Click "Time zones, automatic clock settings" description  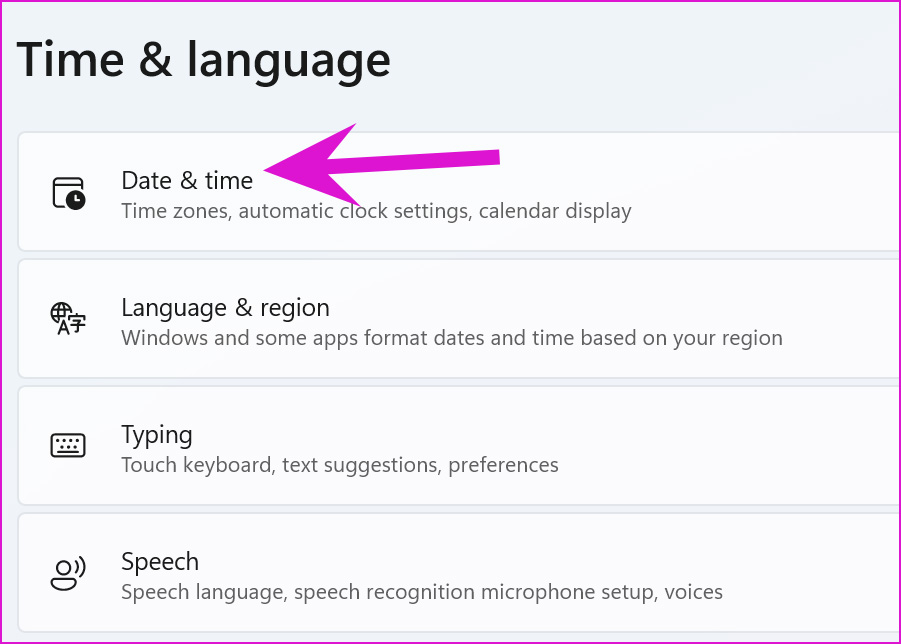pyautogui.click(x=295, y=211)
